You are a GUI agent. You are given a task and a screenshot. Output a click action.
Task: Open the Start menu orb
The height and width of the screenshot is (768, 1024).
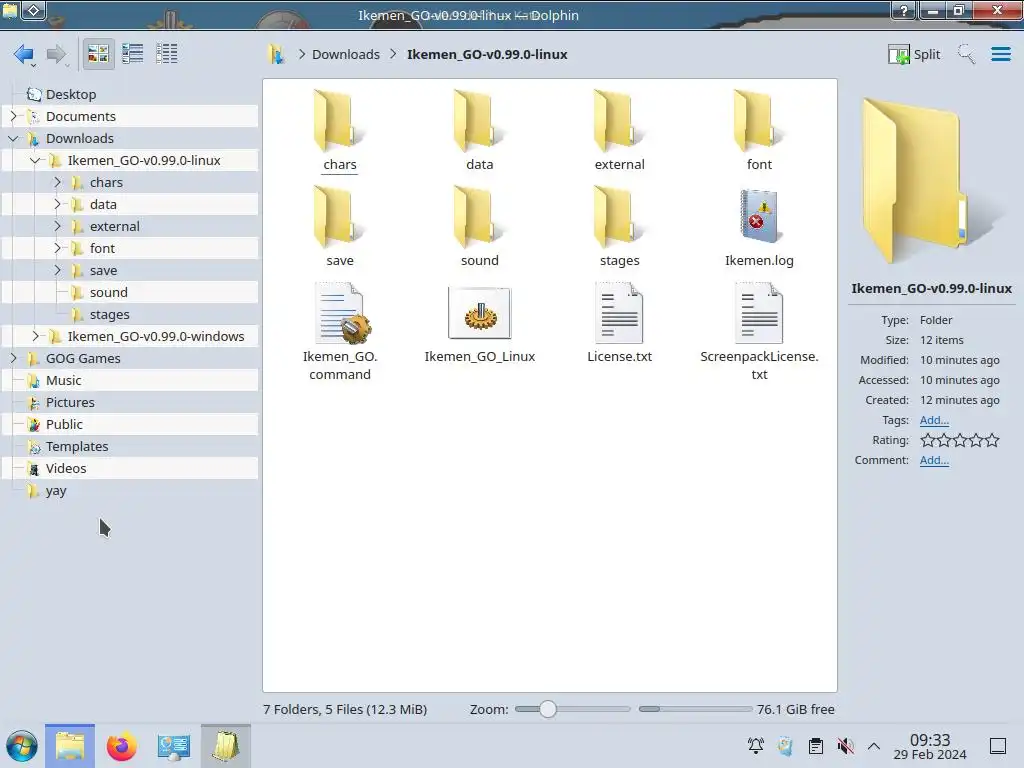(x=22, y=746)
